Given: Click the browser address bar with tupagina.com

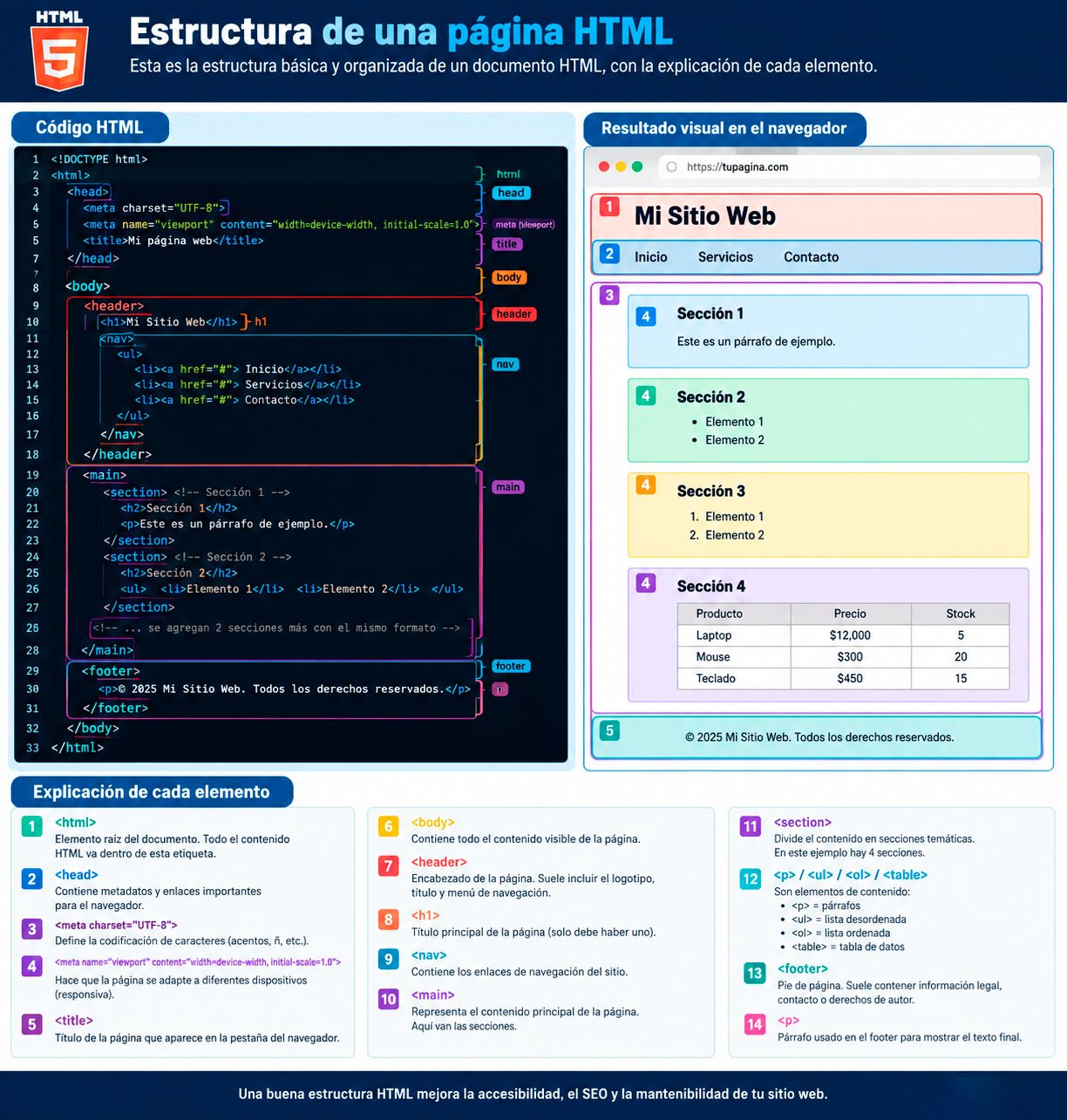Looking at the screenshot, I should 848,166.
